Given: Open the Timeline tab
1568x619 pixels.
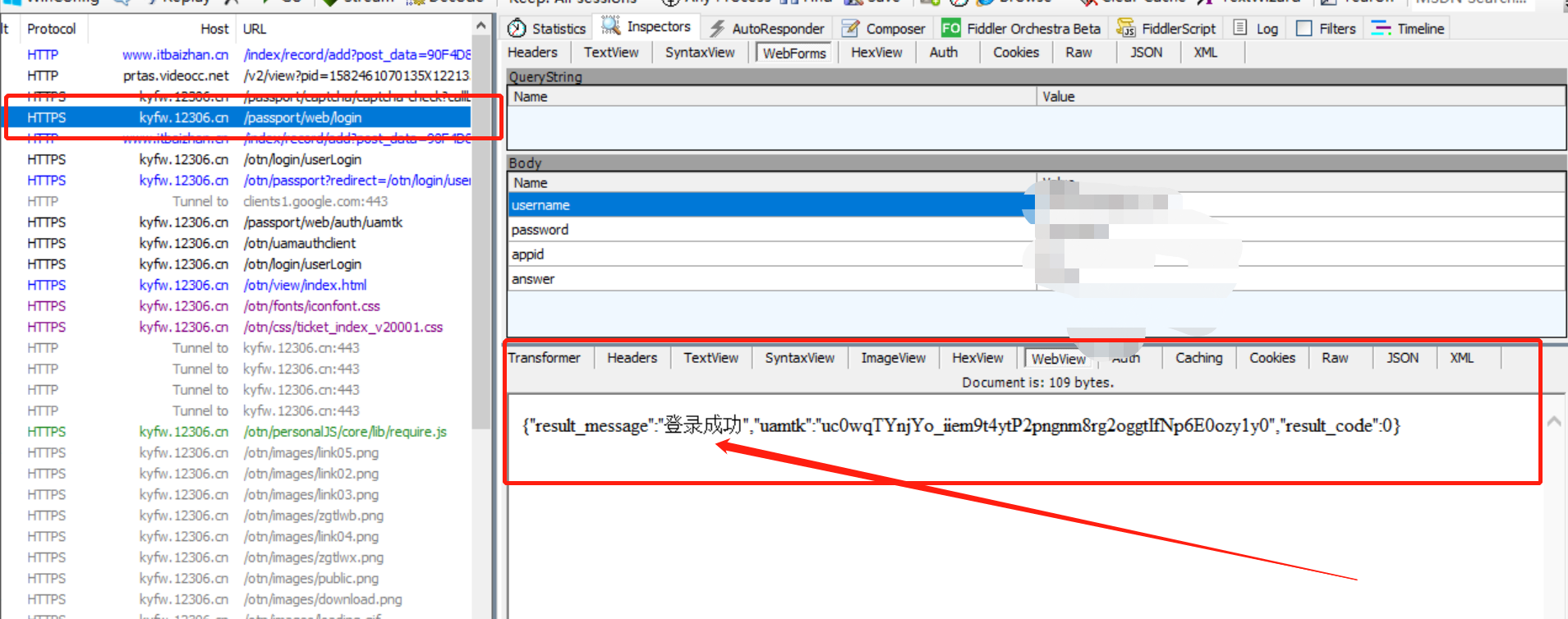Looking at the screenshot, I should click(1408, 29).
